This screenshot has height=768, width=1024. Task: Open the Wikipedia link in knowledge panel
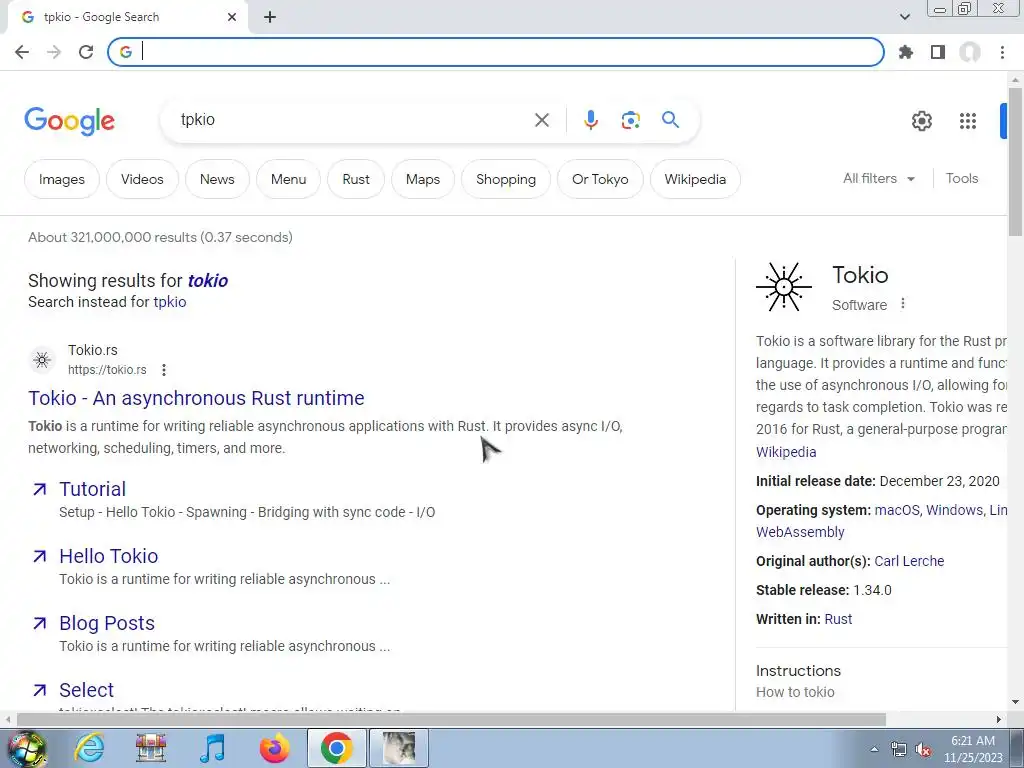[786, 452]
